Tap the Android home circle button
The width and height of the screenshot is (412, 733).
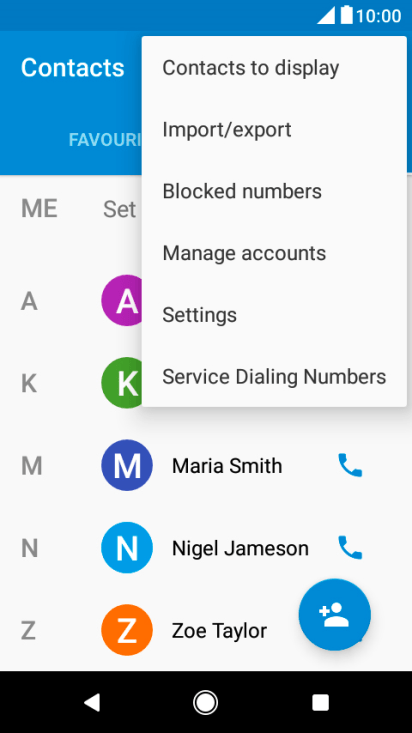click(205, 702)
